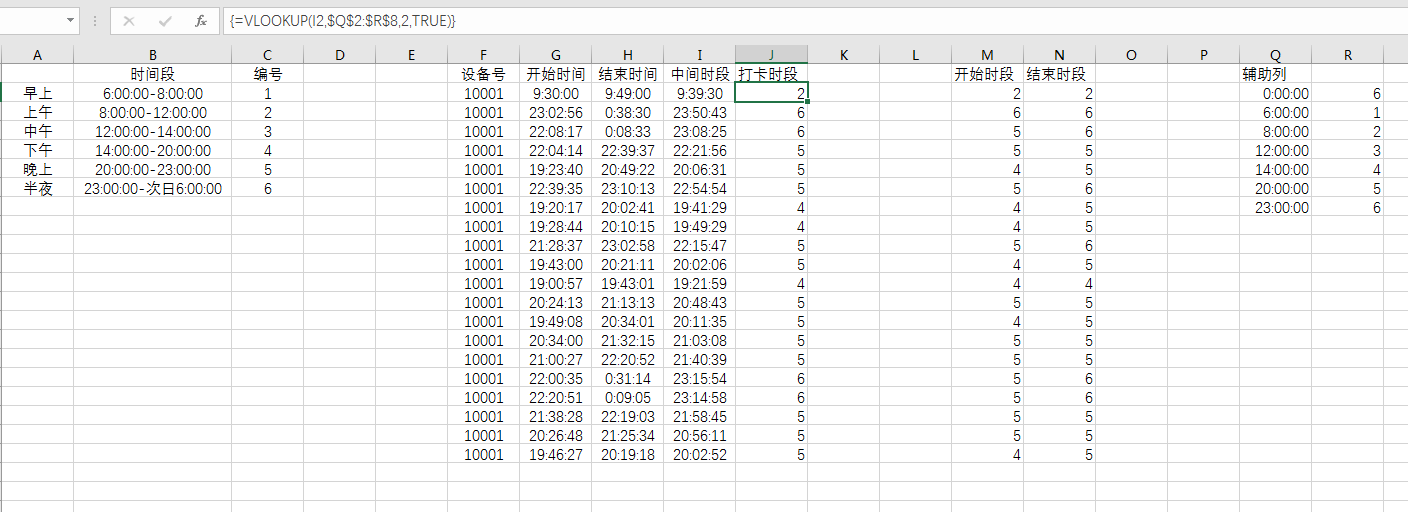Click the 打卡时段 header cell
Screen dimensions: 1408x512
click(771, 74)
